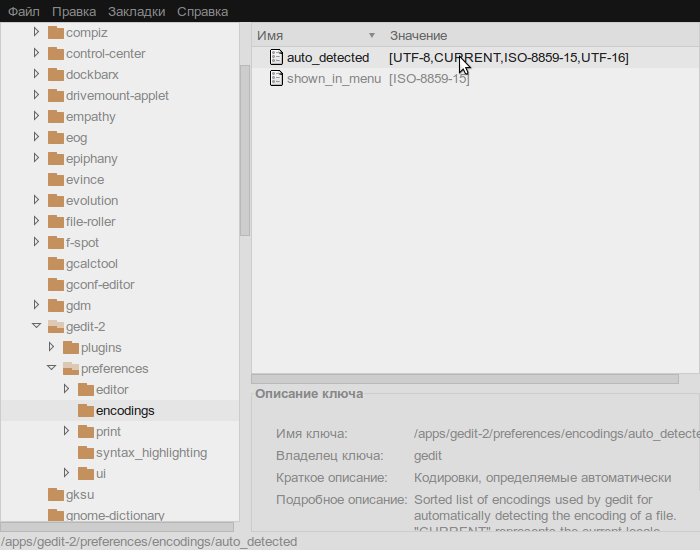Click the gconf-editor folder icon
The height and width of the screenshot is (550, 700).
click(56, 284)
